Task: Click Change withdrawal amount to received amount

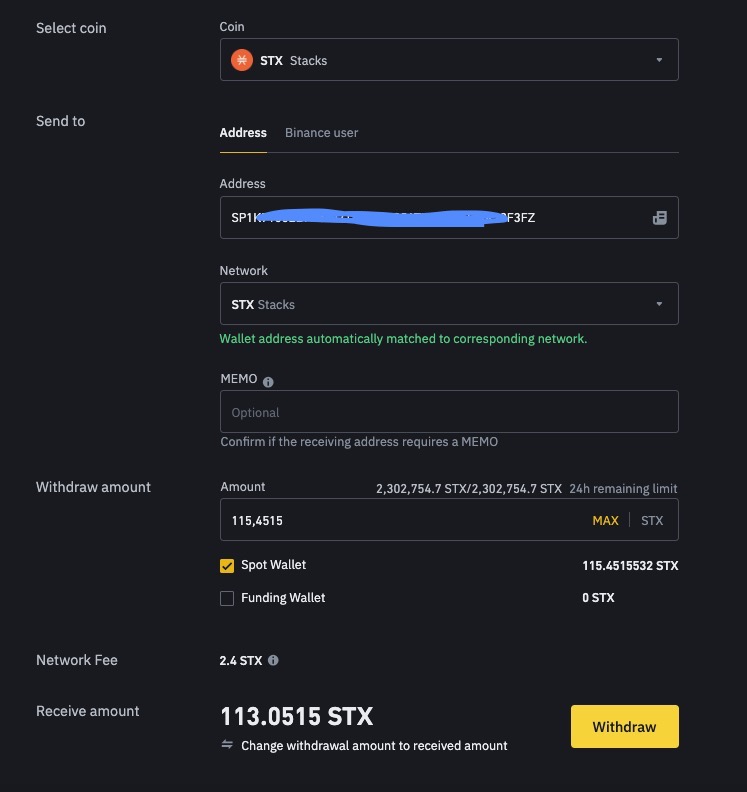Action: pos(374,746)
